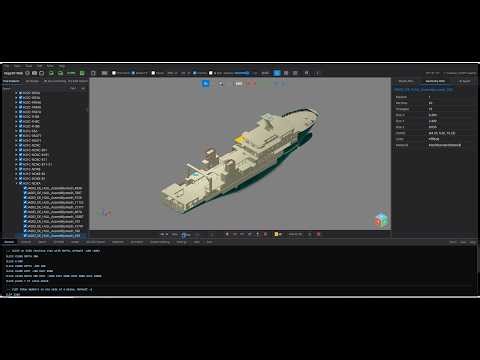Click the first output line in the console panel
The image size is (480, 360).
coord(53,251)
